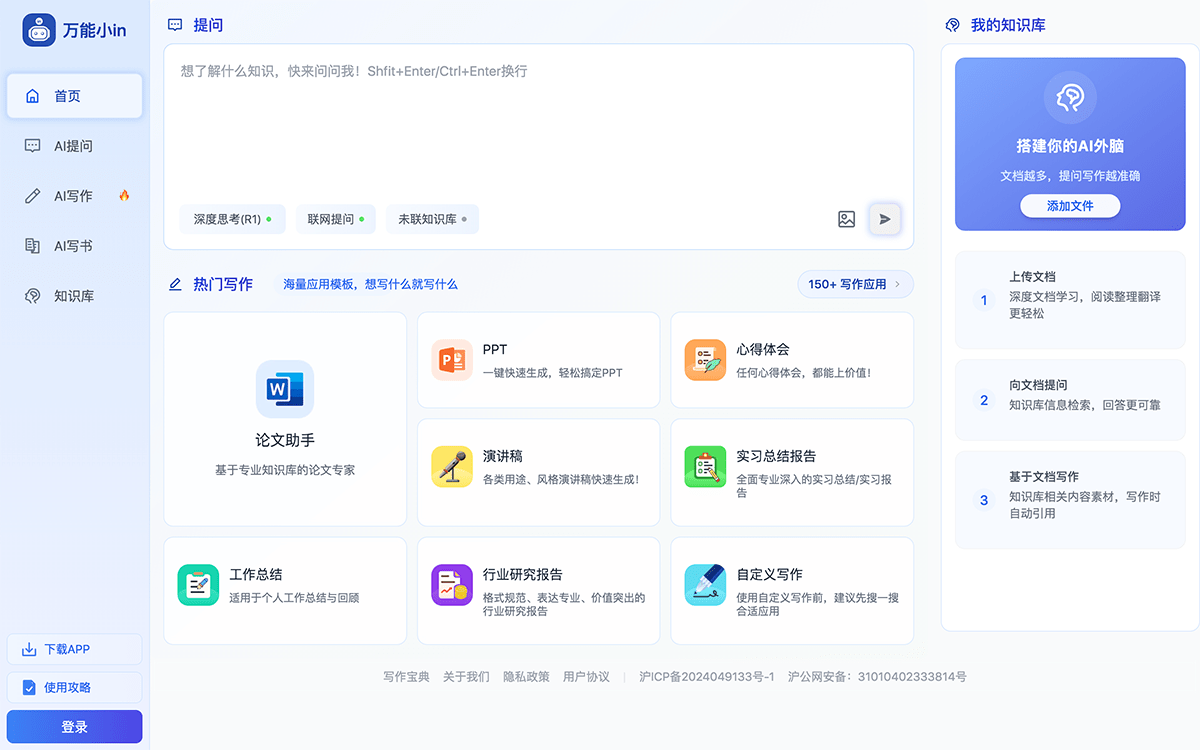Image resolution: width=1200 pixels, height=750 pixels.
Task: Open the 工作总结 card
Action: pyautogui.click(x=285, y=591)
